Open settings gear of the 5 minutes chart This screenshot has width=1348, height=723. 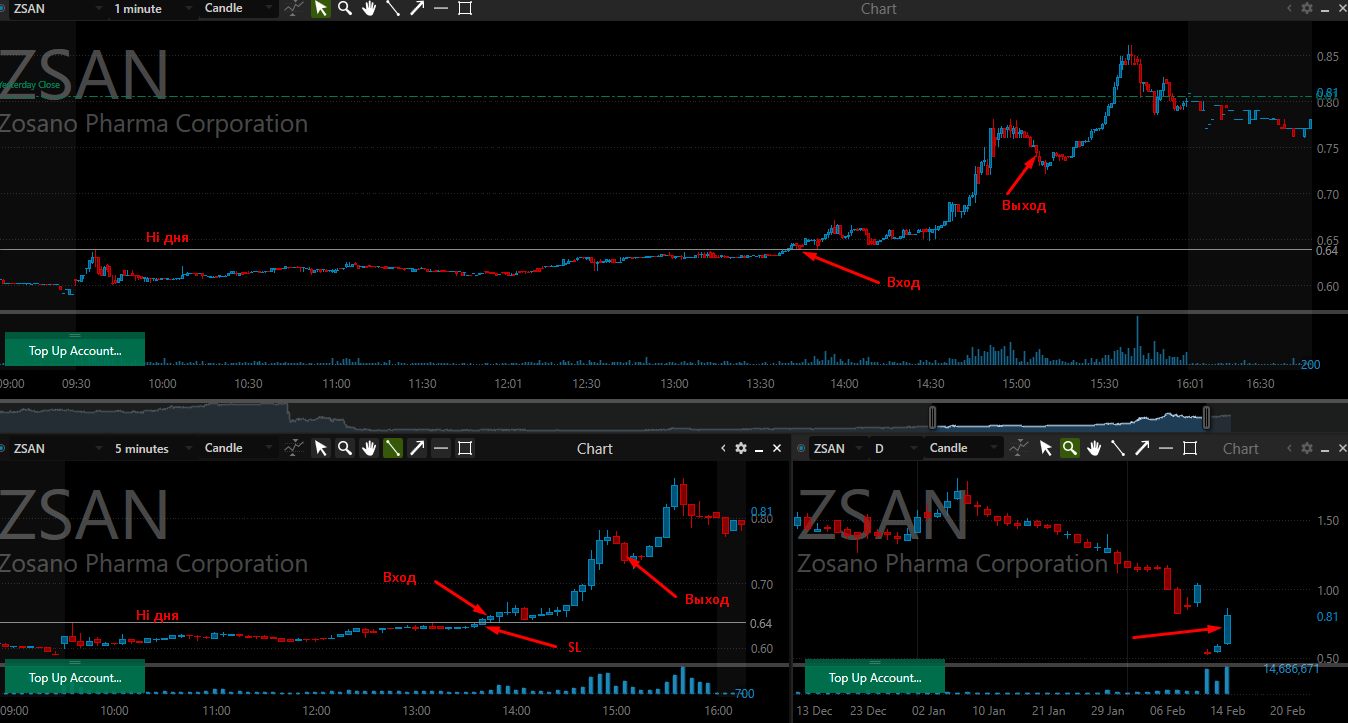click(741, 448)
